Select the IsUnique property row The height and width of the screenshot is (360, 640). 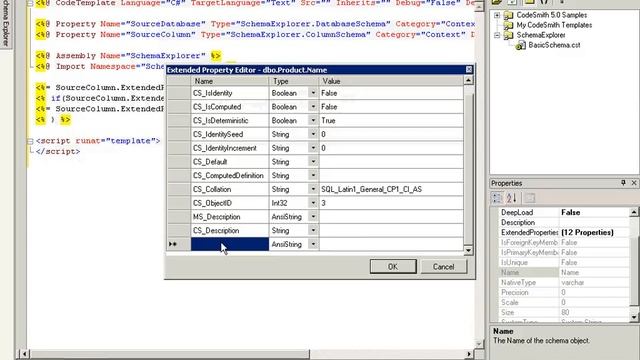564,262
